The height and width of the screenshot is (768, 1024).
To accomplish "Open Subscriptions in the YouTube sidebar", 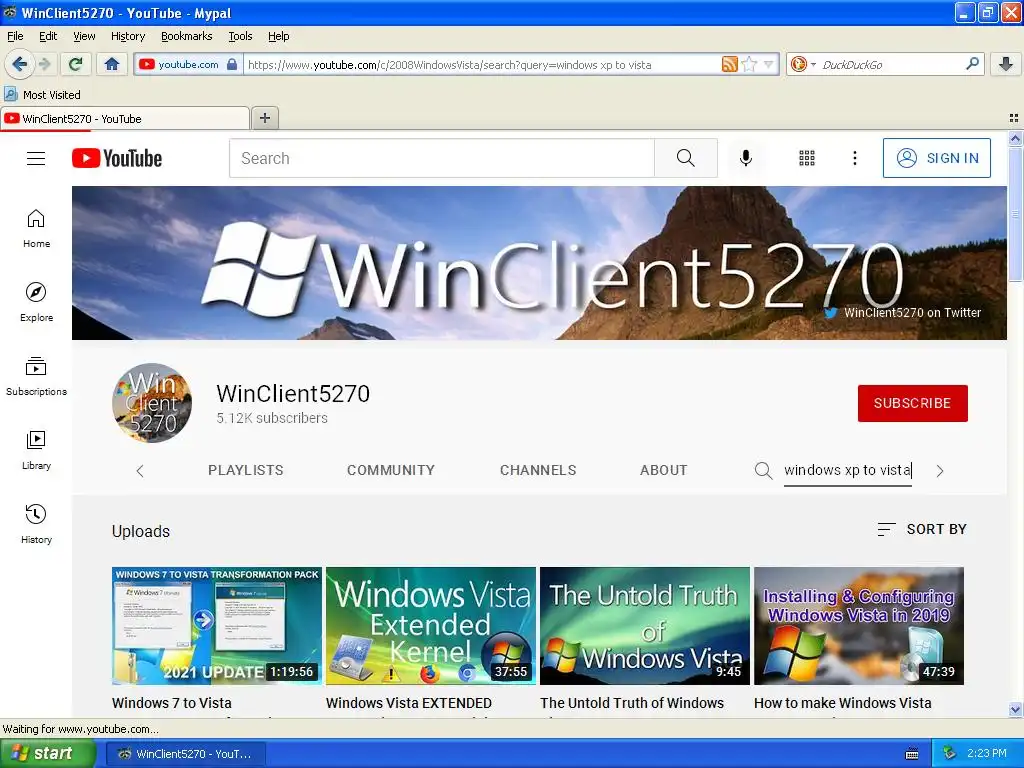I will [x=36, y=376].
